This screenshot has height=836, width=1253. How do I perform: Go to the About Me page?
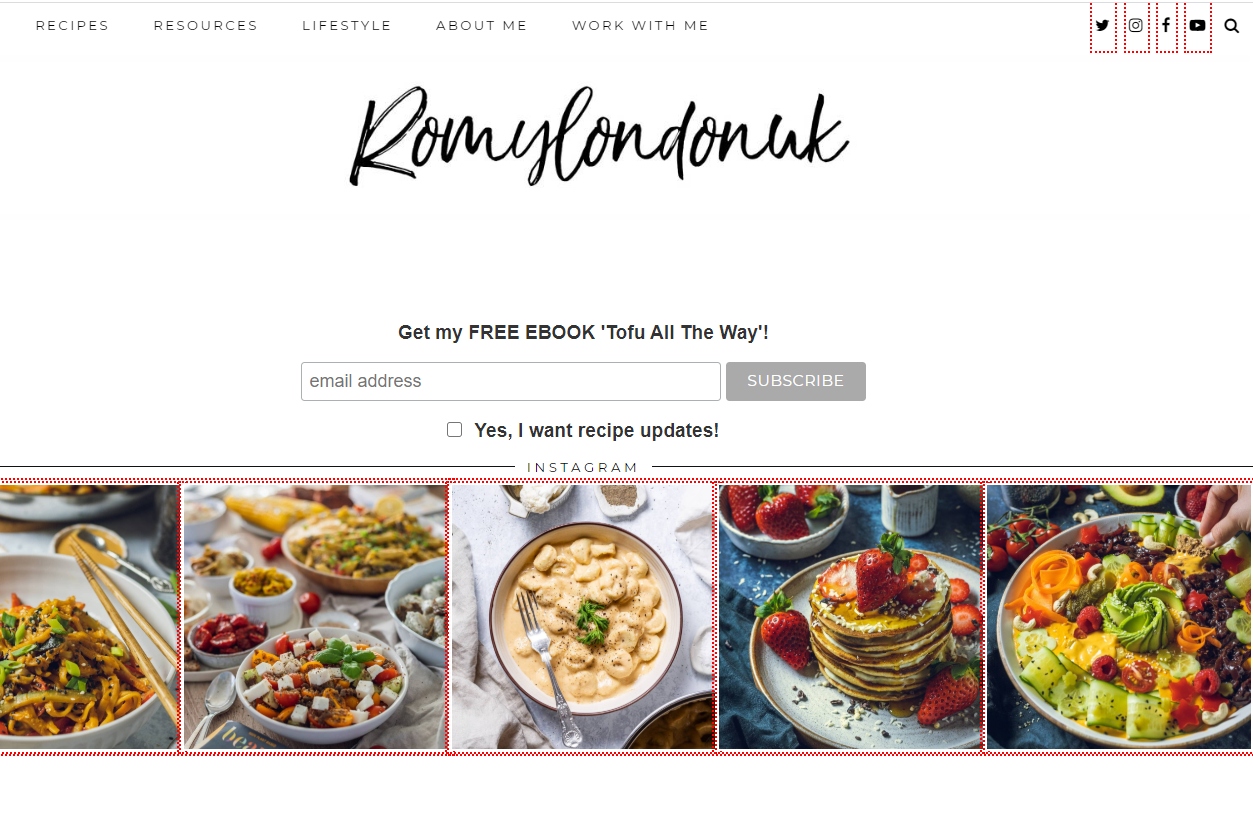coord(482,26)
